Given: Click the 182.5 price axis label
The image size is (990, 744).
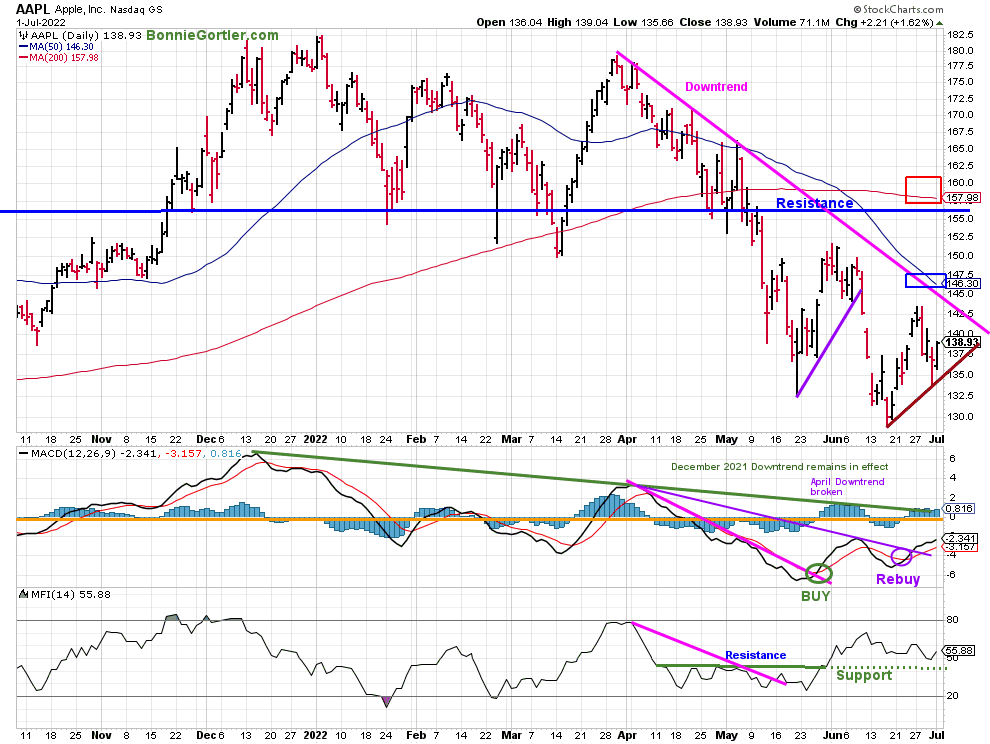Looking at the screenshot, I should [x=960, y=34].
